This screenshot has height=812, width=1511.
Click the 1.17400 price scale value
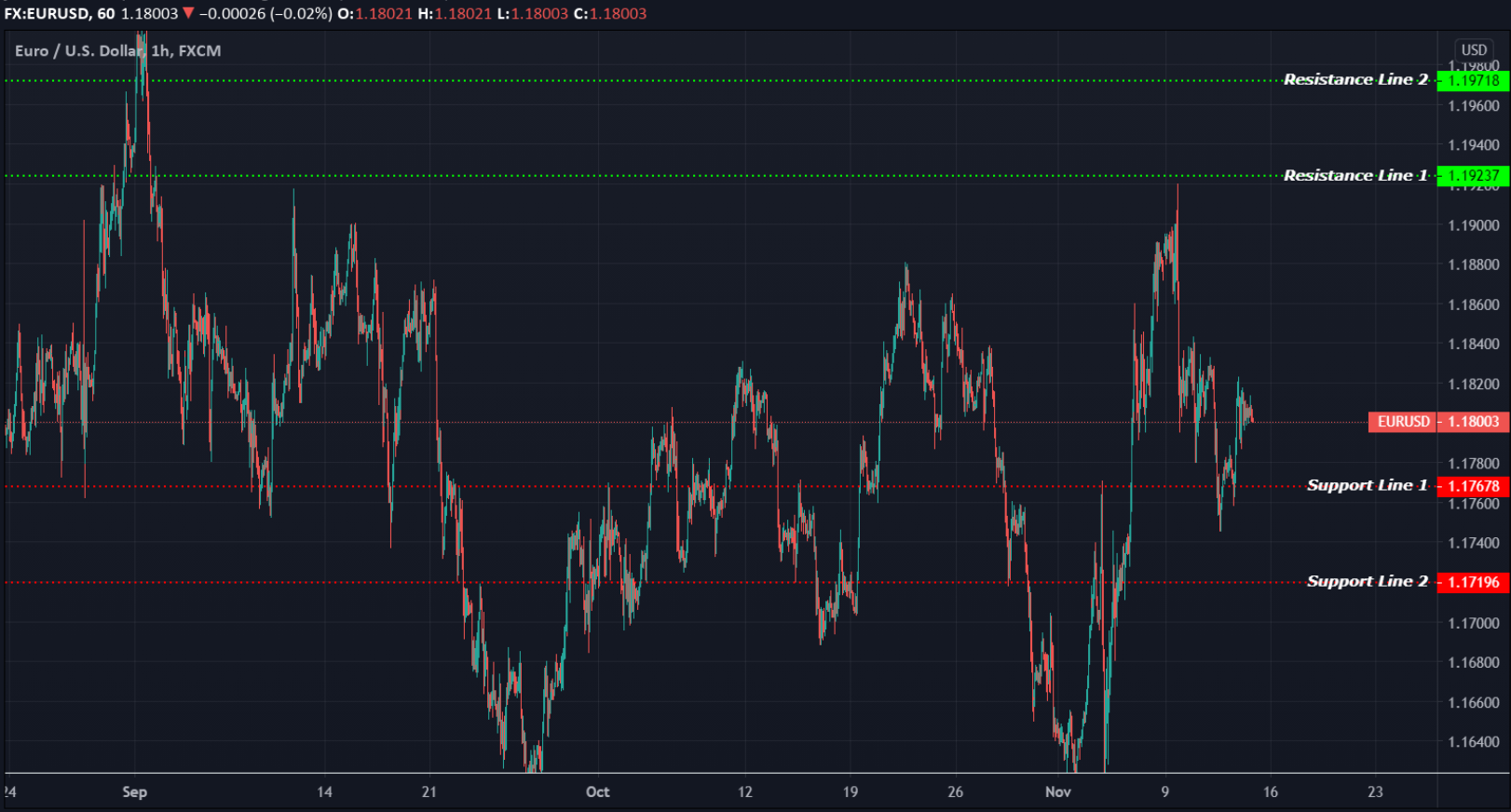click(1474, 543)
